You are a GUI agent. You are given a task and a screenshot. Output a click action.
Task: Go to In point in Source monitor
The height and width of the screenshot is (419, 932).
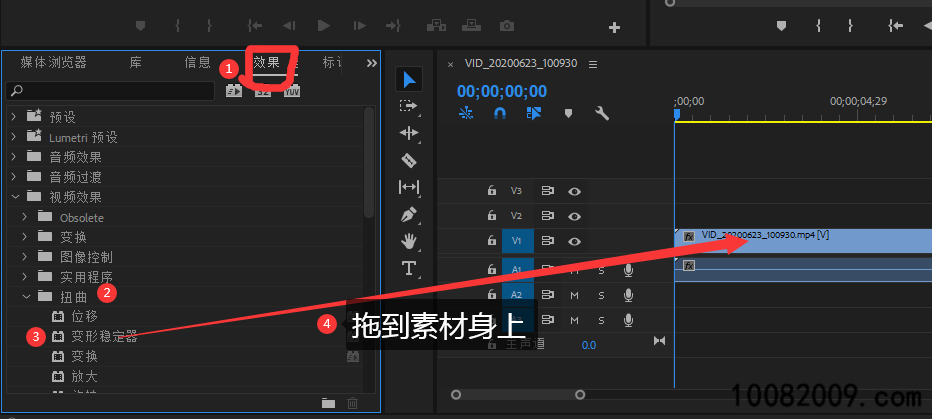click(254, 26)
